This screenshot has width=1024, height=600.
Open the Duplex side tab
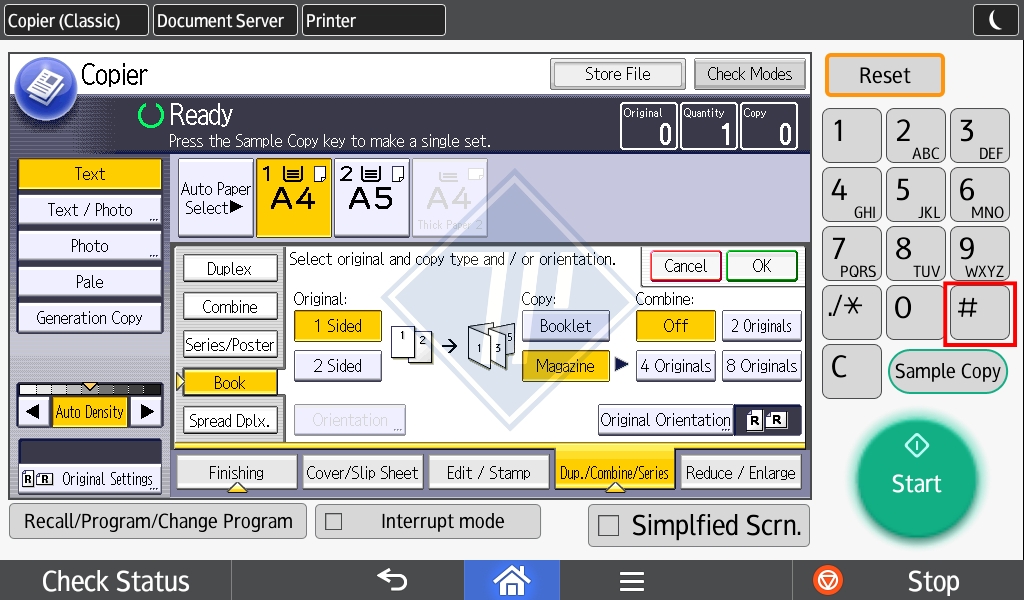point(230,269)
